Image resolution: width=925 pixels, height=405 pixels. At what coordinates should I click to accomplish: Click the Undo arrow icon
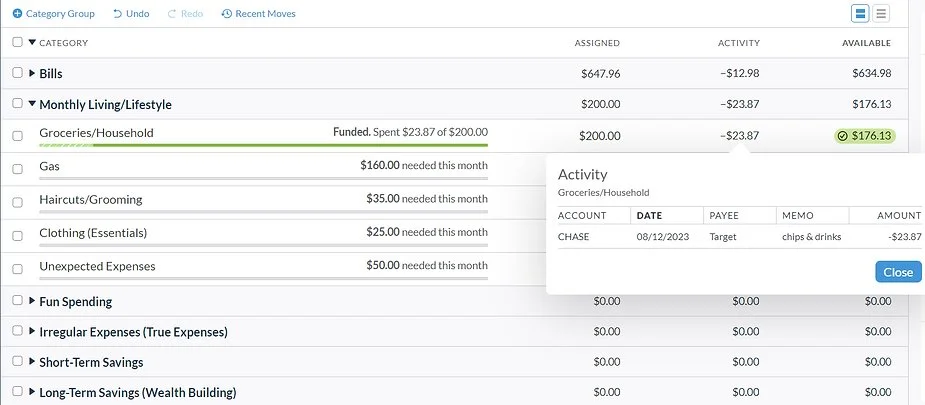coord(118,14)
